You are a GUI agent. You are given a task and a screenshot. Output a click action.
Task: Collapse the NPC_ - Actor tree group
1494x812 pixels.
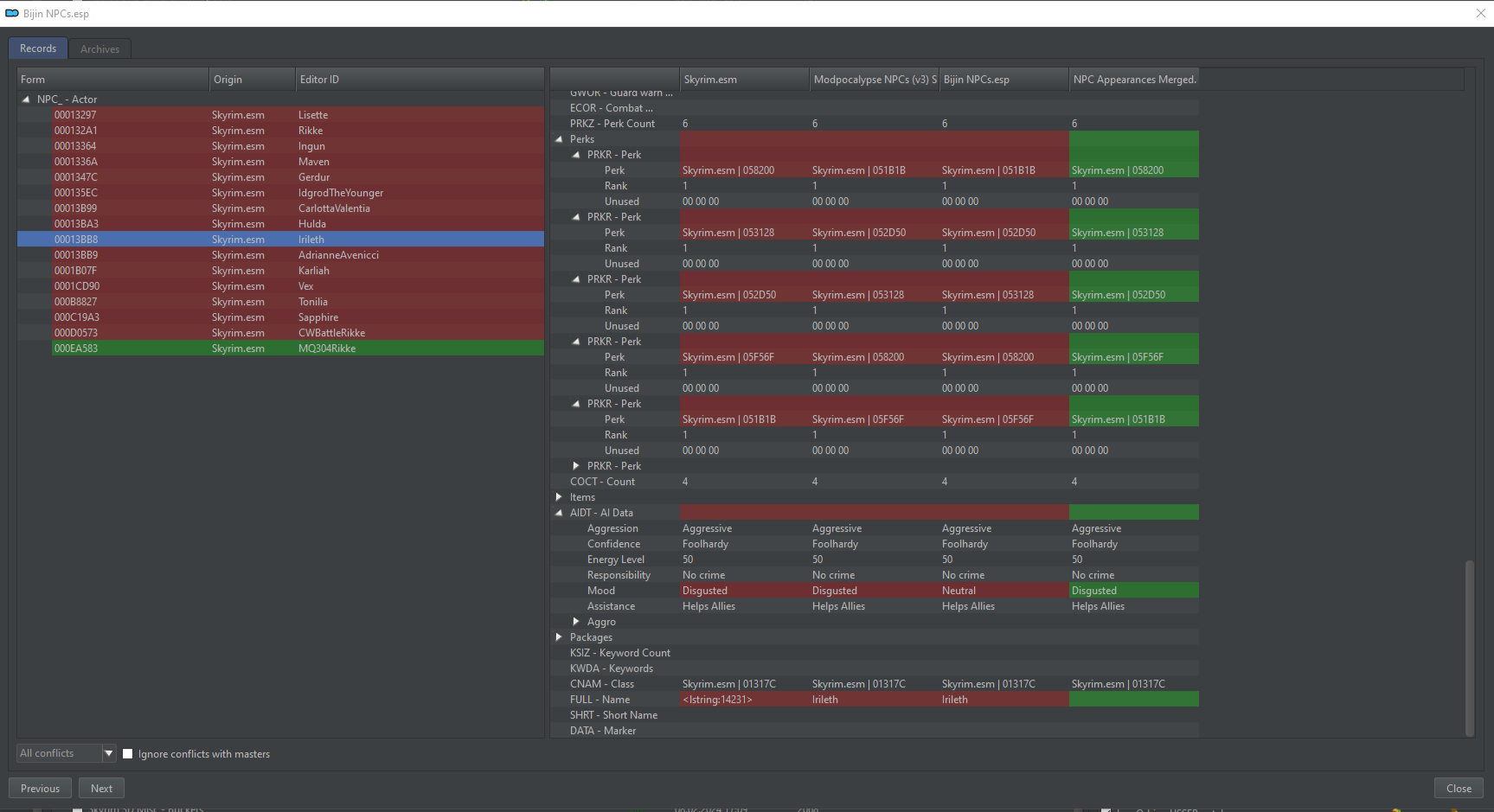point(26,99)
